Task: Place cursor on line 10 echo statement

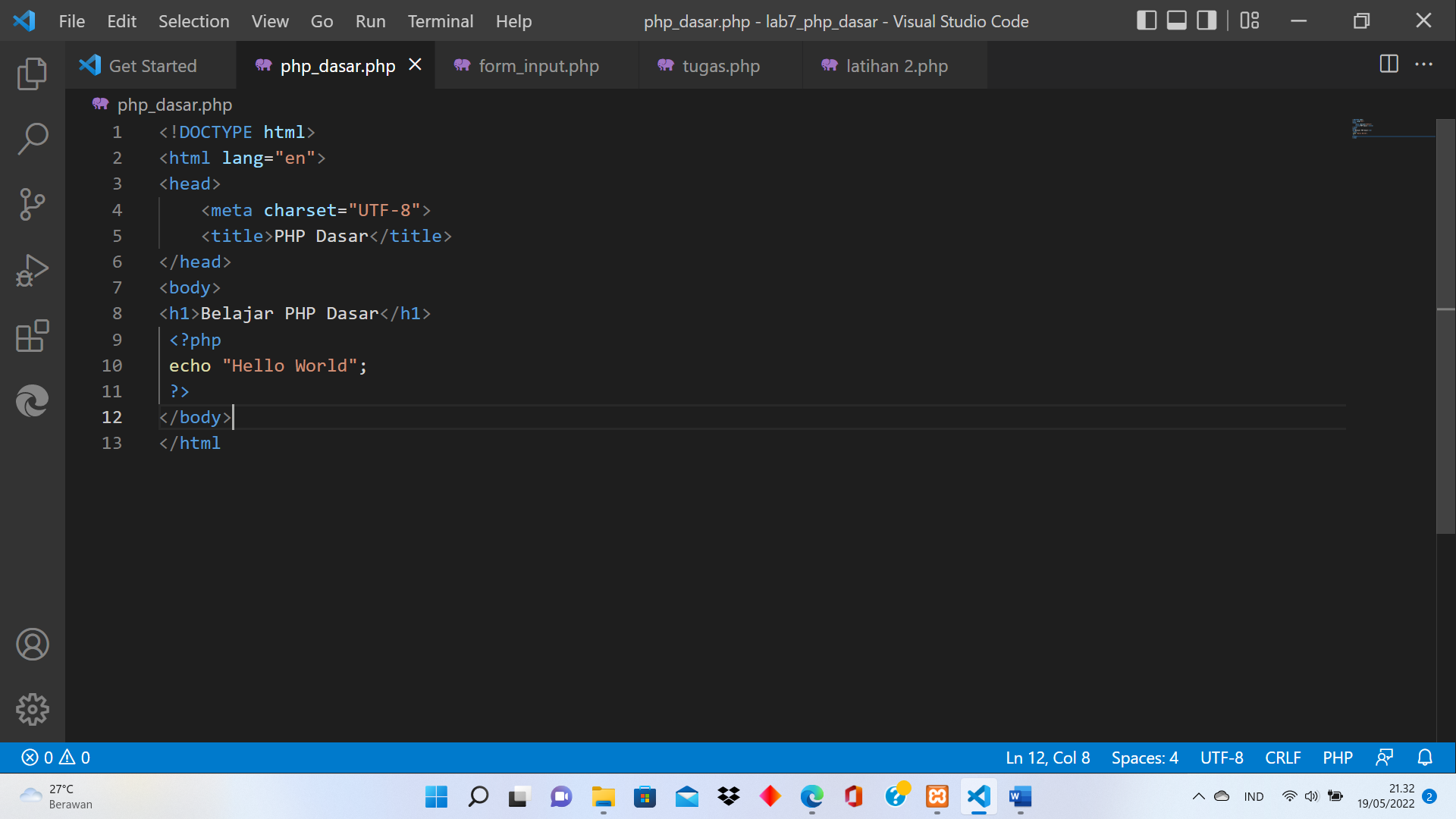Action: pyautogui.click(x=268, y=366)
